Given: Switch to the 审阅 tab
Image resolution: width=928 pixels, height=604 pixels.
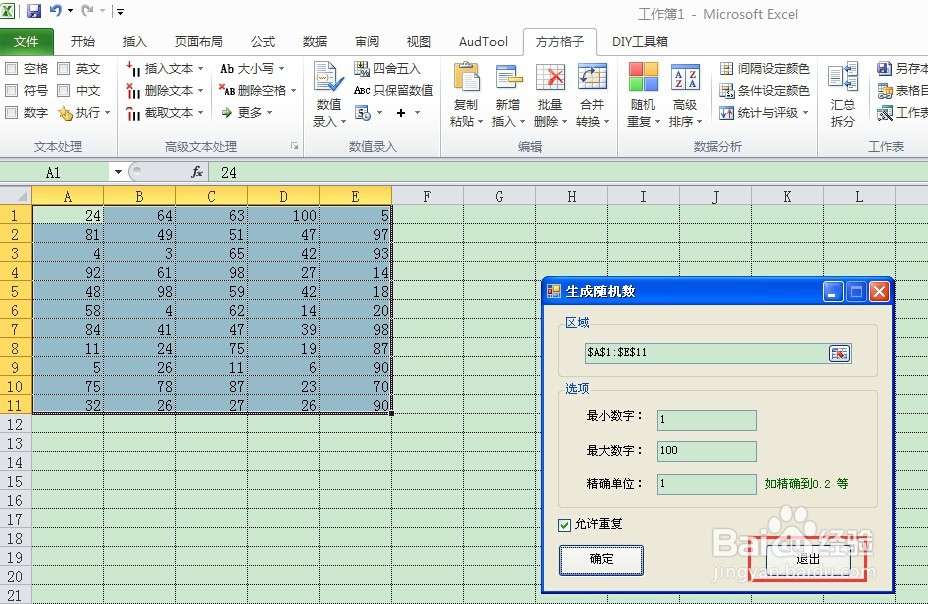Looking at the screenshot, I should 367,41.
